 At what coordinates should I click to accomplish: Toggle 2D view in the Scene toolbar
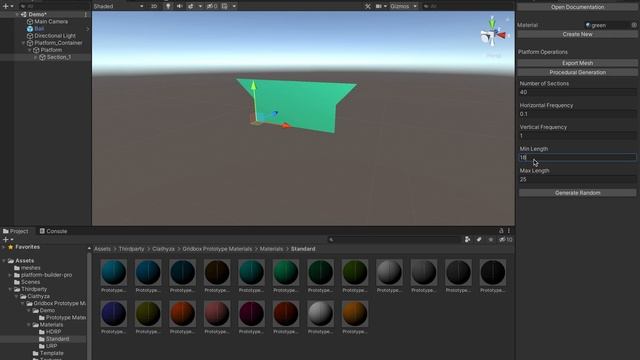[154, 6]
